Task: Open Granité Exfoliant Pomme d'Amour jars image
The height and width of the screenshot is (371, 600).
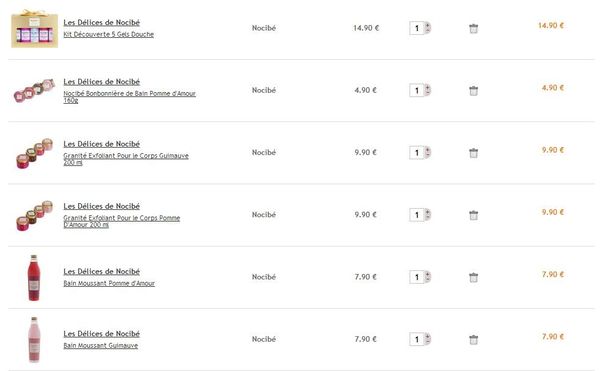Action: coord(34,216)
